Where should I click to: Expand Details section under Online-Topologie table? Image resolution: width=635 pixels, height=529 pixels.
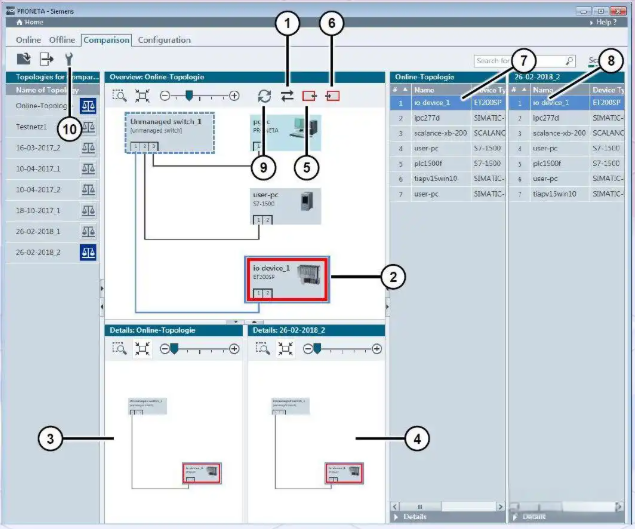[x=414, y=517]
